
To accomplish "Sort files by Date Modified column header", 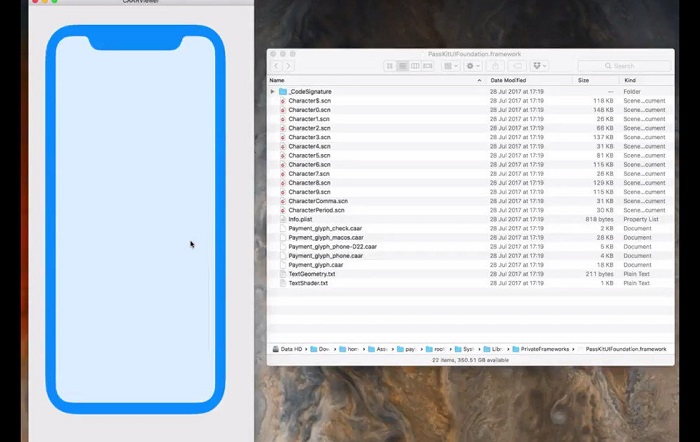I will (x=530, y=80).
